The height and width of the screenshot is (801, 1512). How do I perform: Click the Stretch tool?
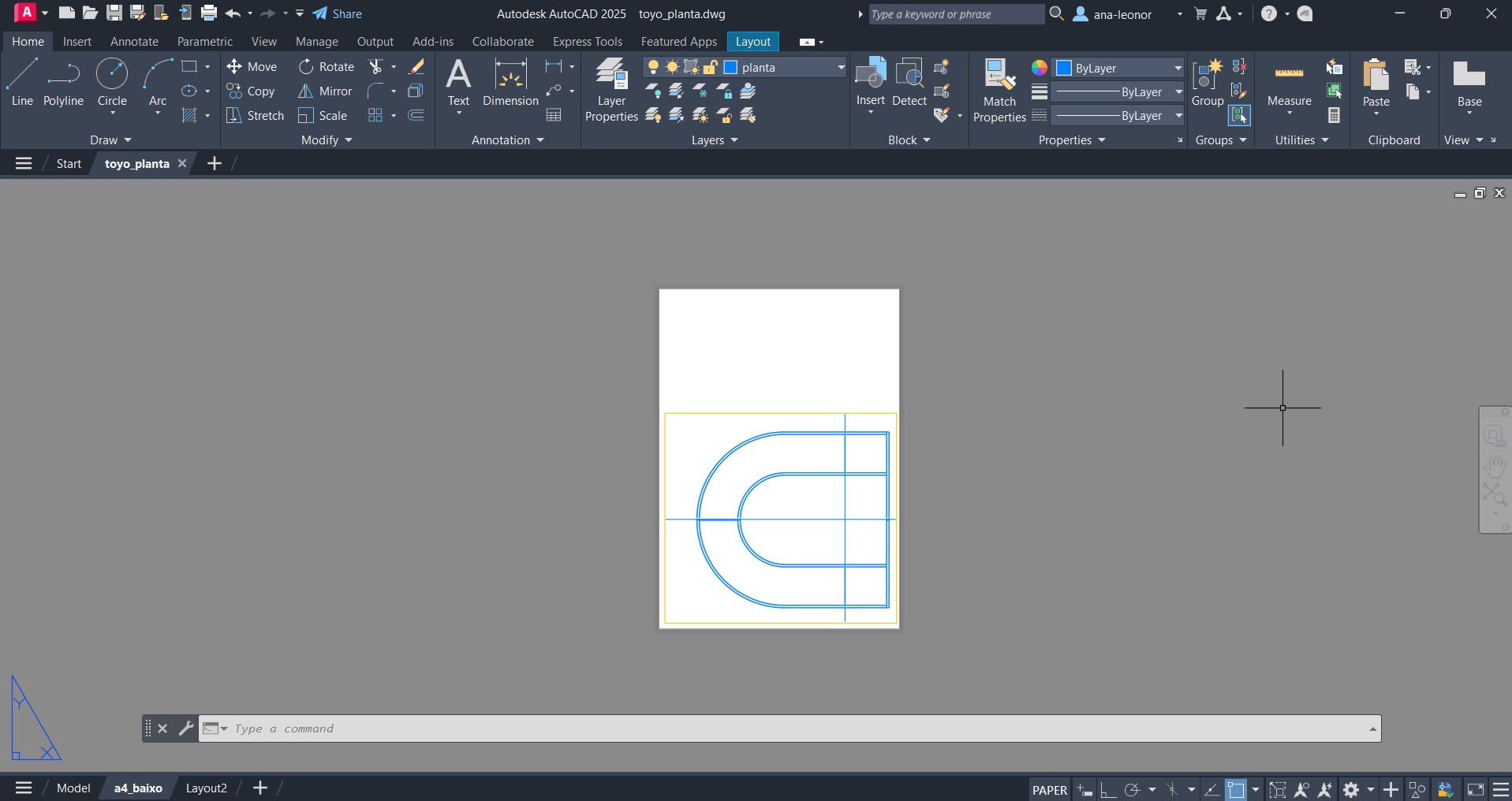tap(255, 116)
